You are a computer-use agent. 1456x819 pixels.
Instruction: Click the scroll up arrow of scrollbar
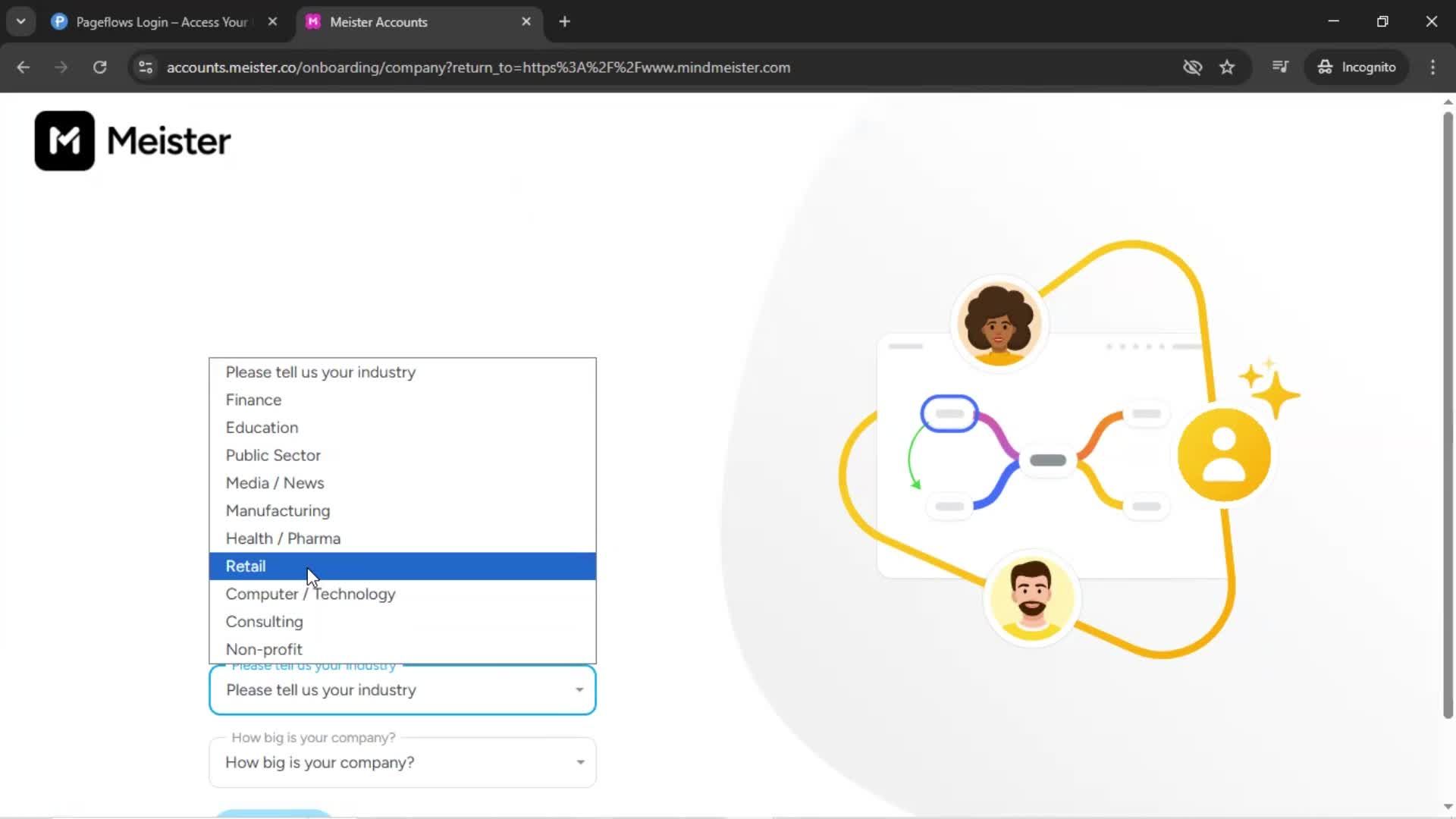pos(1448,102)
